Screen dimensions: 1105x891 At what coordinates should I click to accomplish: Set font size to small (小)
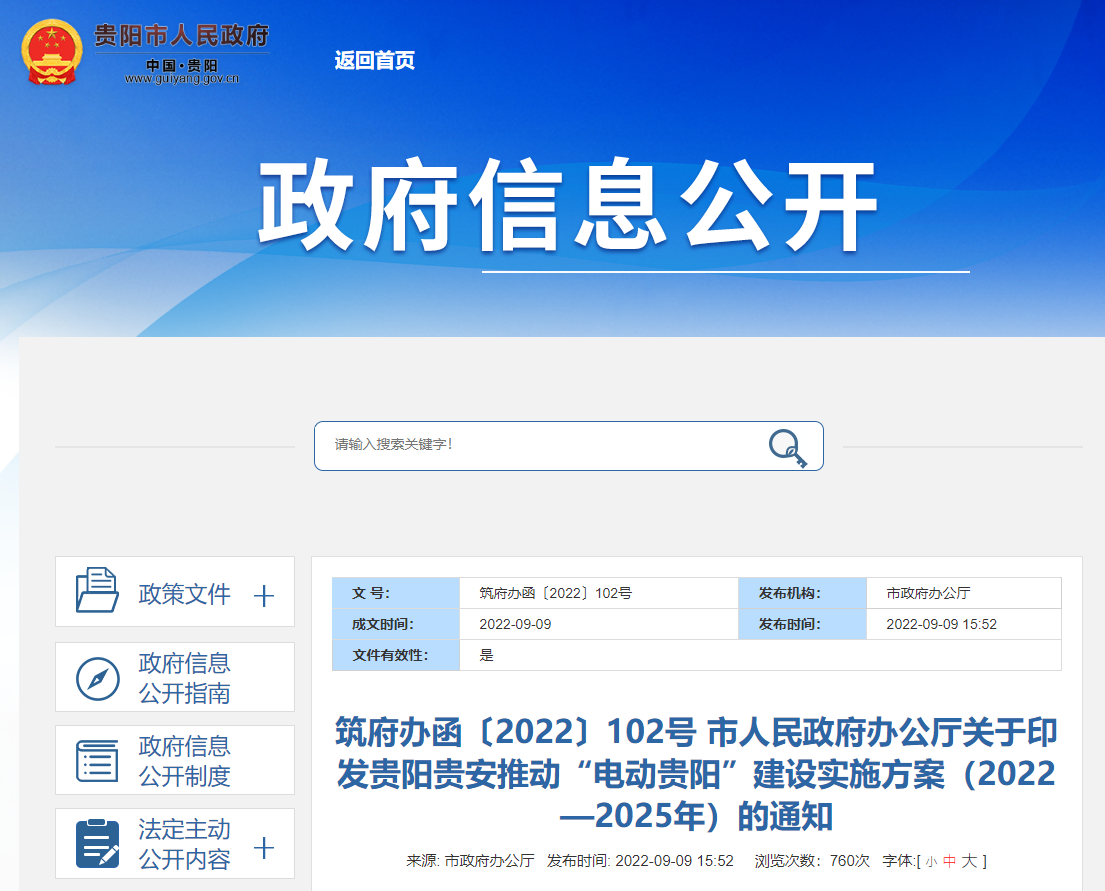coord(931,862)
